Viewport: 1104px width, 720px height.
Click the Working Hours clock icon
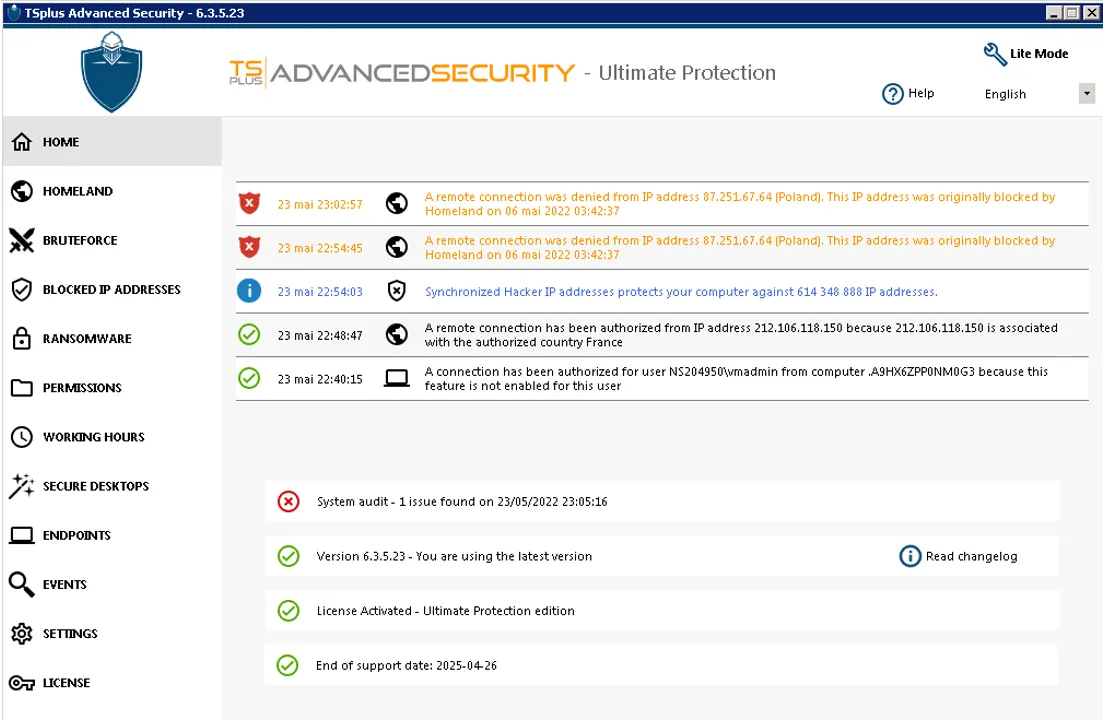[22, 437]
